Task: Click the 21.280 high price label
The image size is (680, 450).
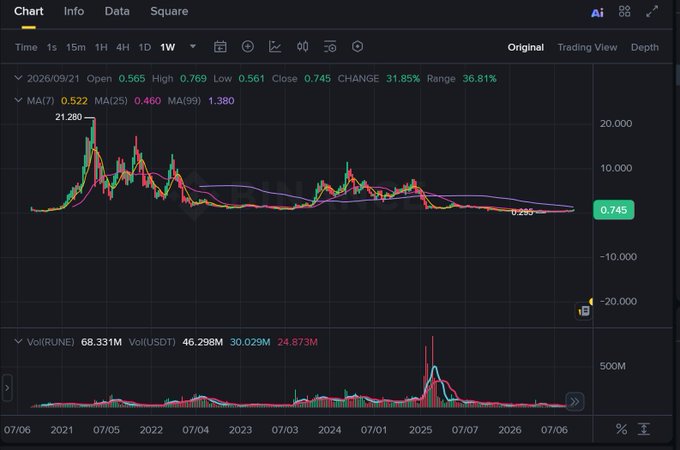Action: (x=69, y=117)
